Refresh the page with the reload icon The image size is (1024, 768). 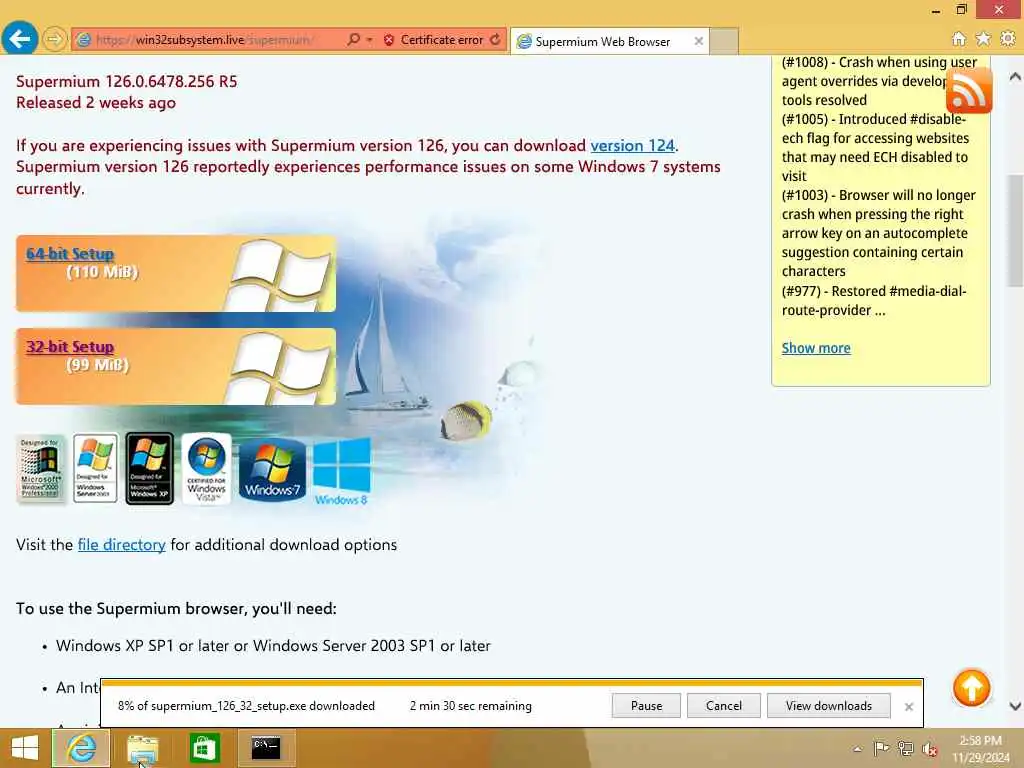tap(496, 40)
